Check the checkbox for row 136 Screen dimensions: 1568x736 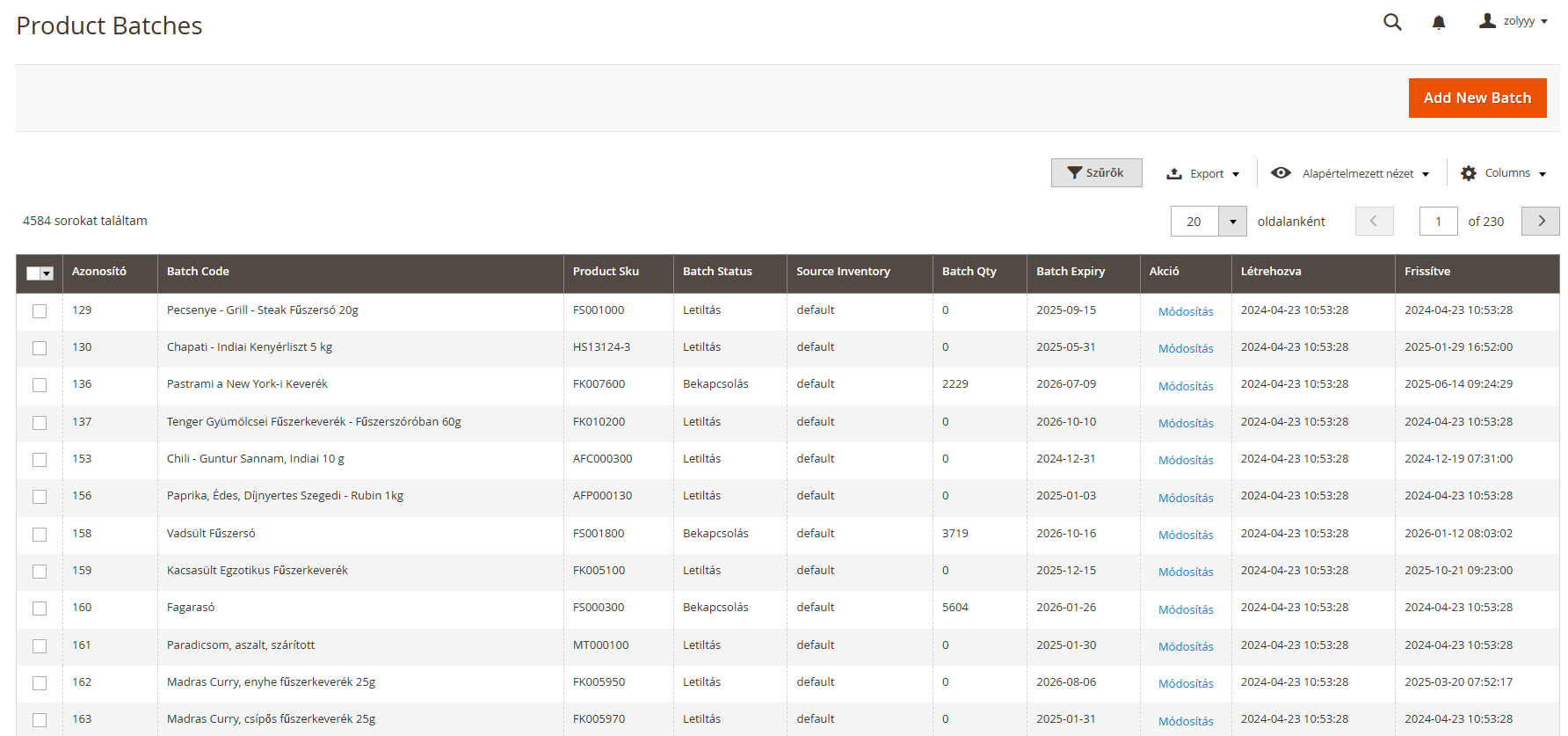40,385
